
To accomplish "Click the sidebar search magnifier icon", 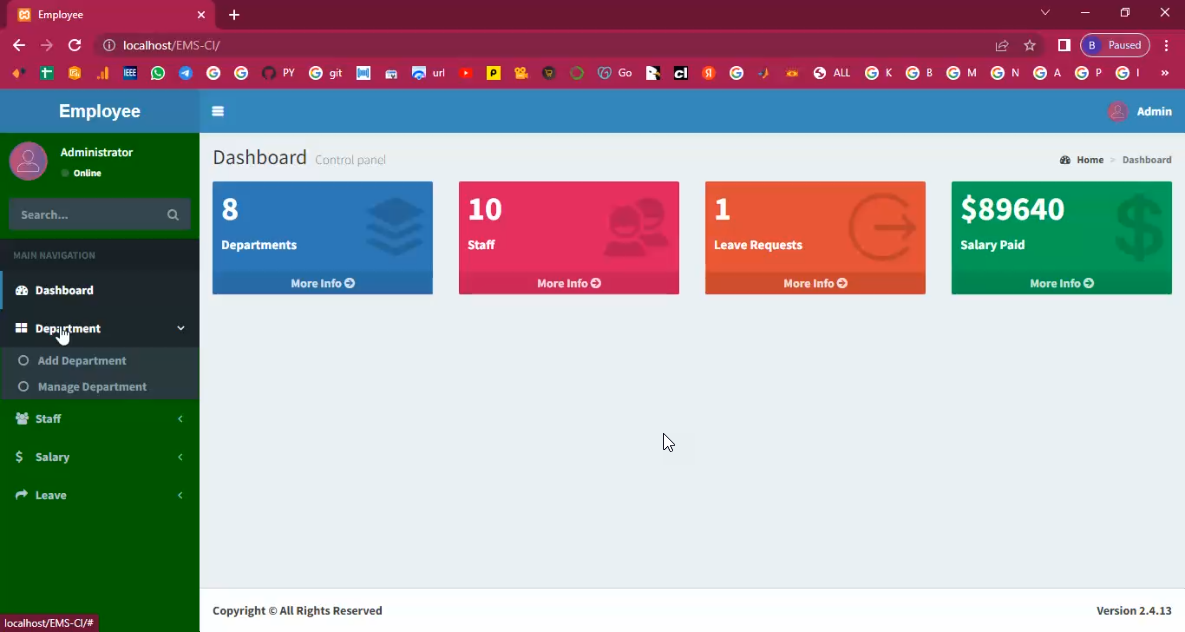I will (x=173, y=215).
